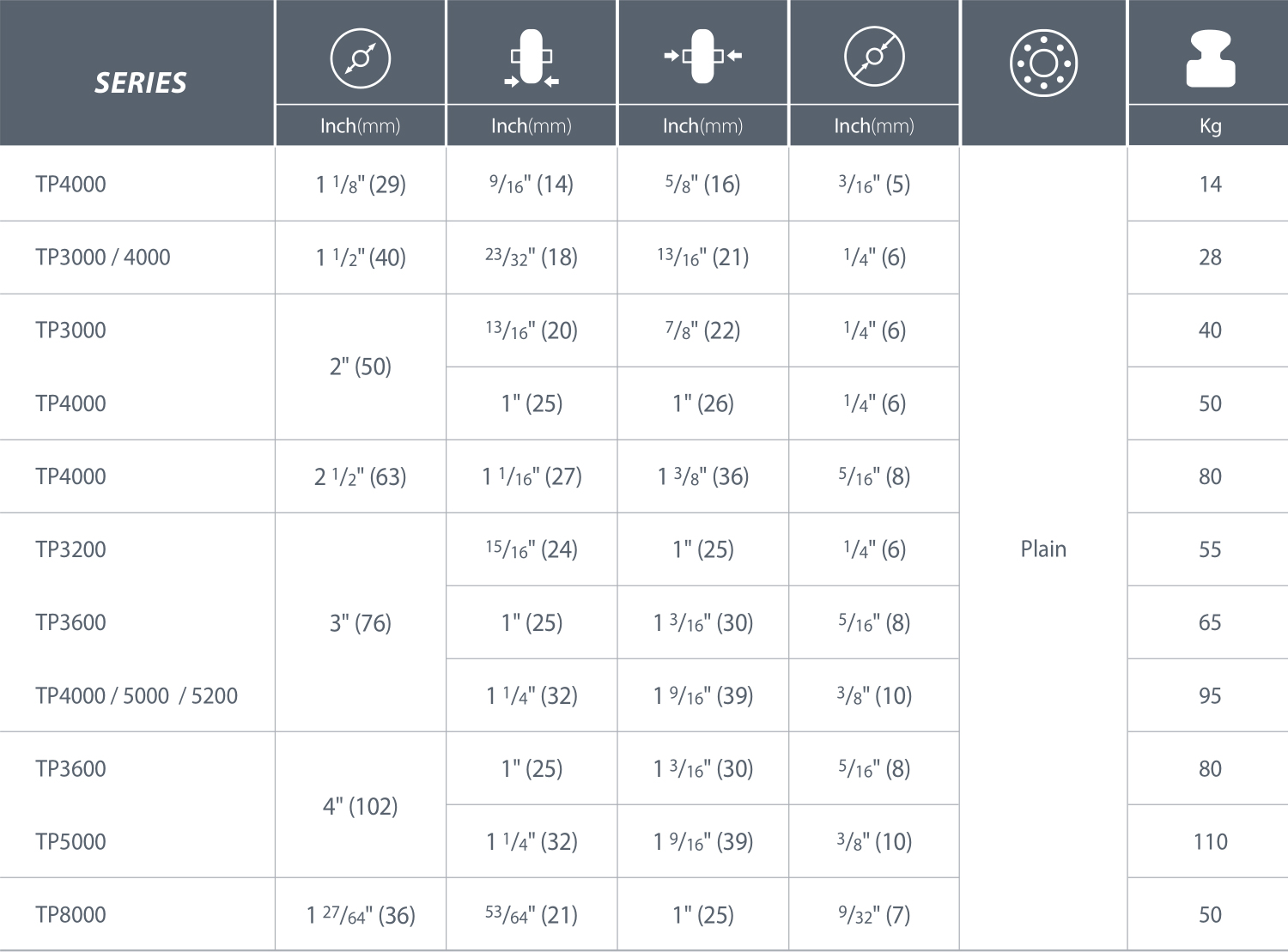The image size is (1288, 952).
Task: Click the 9/32" (7) bore cell
Action: pyautogui.click(x=874, y=914)
